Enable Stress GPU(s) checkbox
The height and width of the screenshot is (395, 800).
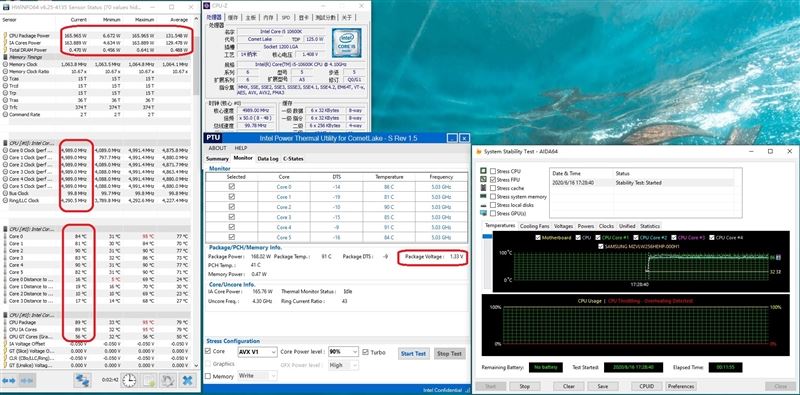[493, 213]
